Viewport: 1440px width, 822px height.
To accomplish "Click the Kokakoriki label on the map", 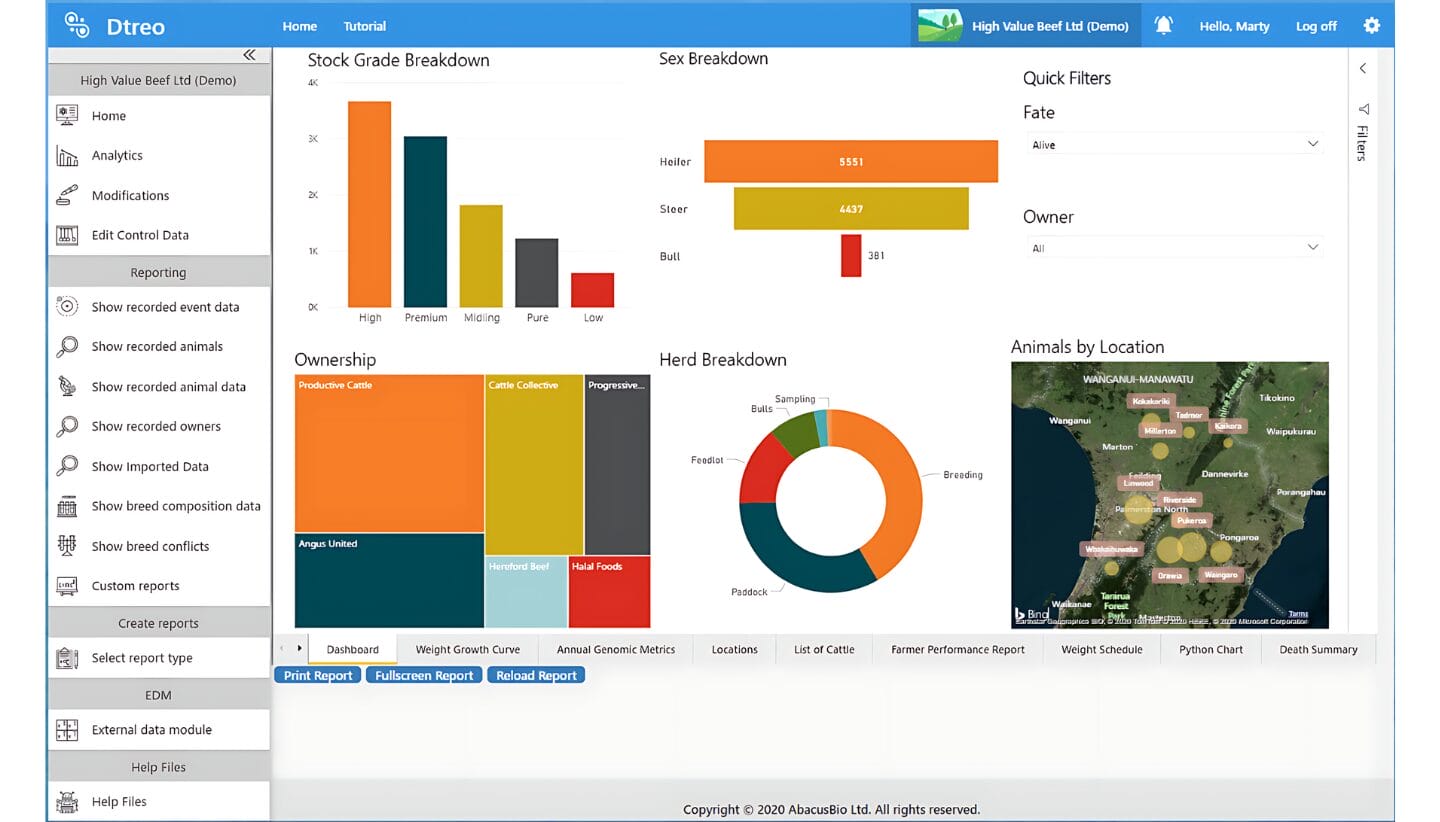I will tap(1151, 401).
